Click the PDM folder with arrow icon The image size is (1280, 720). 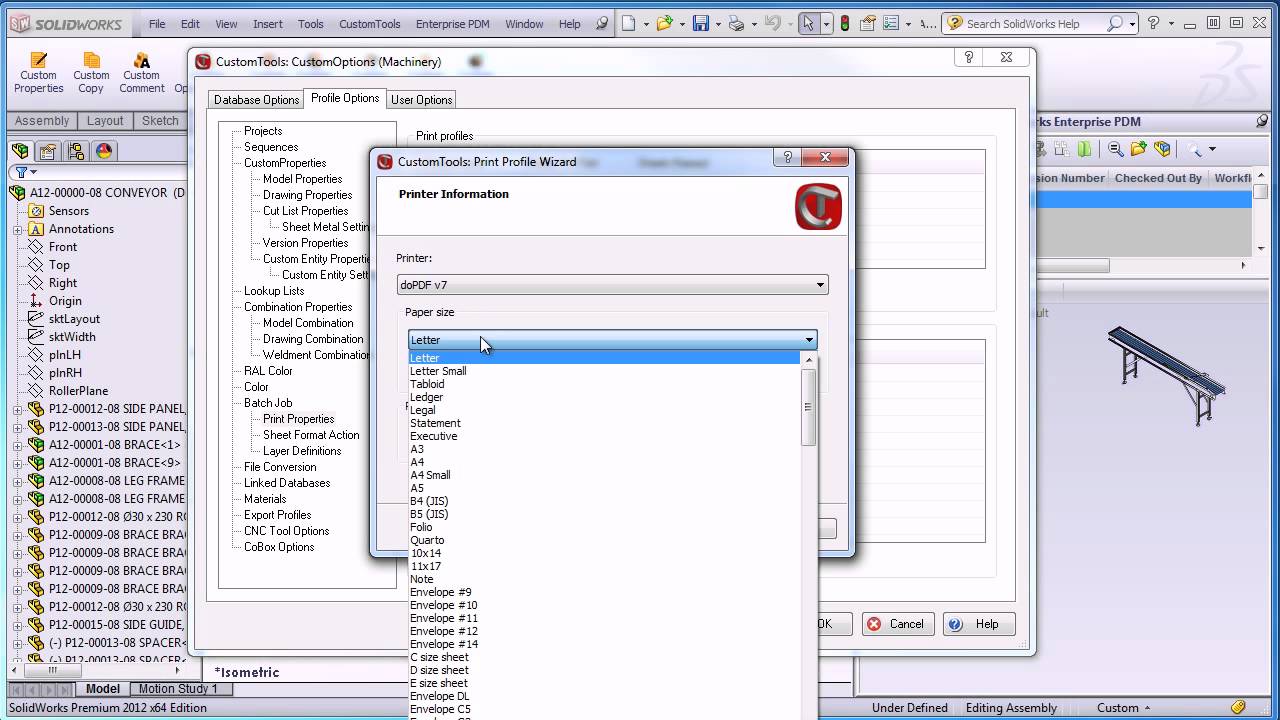[1139, 150]
